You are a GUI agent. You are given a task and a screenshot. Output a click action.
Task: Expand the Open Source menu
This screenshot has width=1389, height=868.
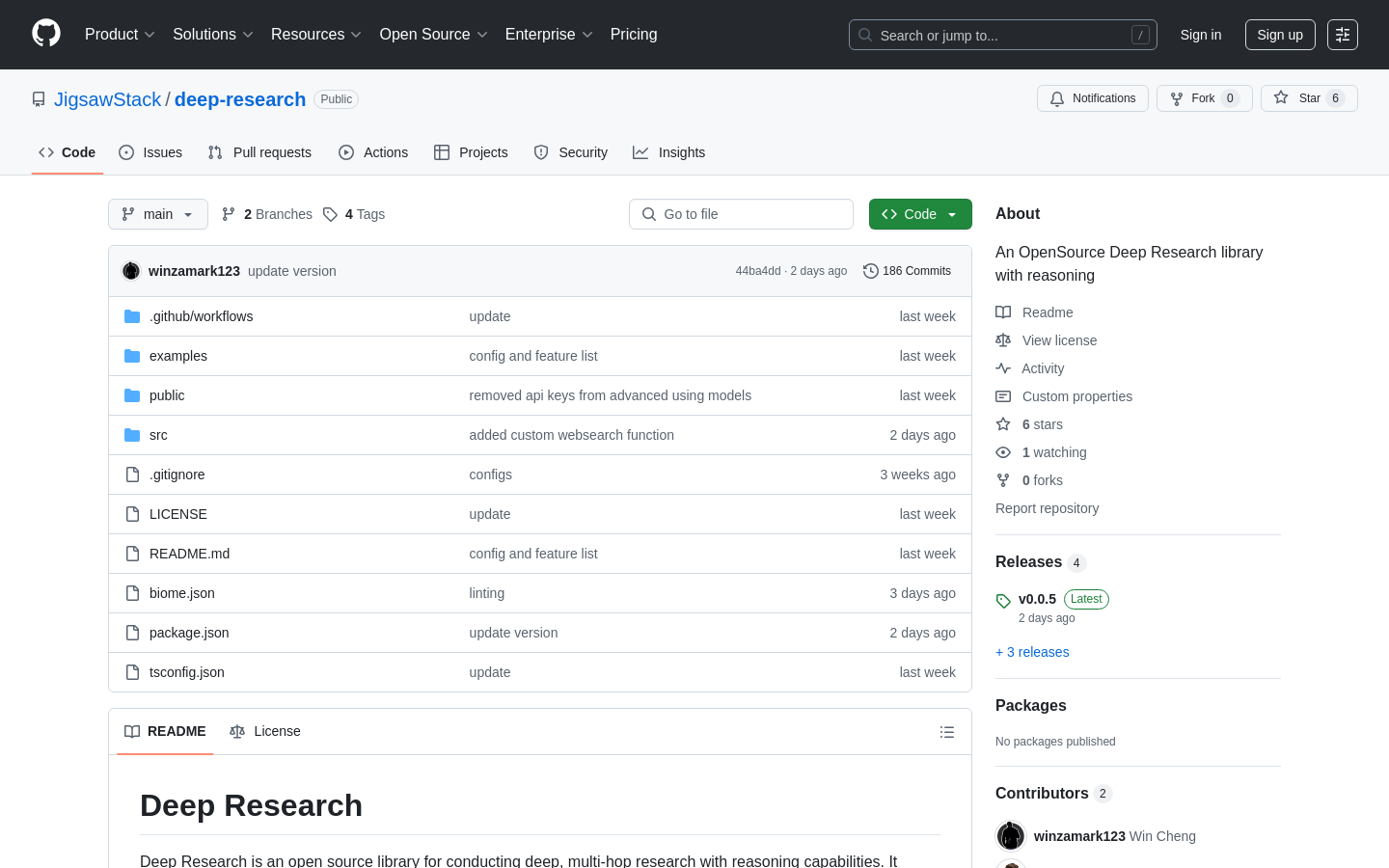[434, 35]
